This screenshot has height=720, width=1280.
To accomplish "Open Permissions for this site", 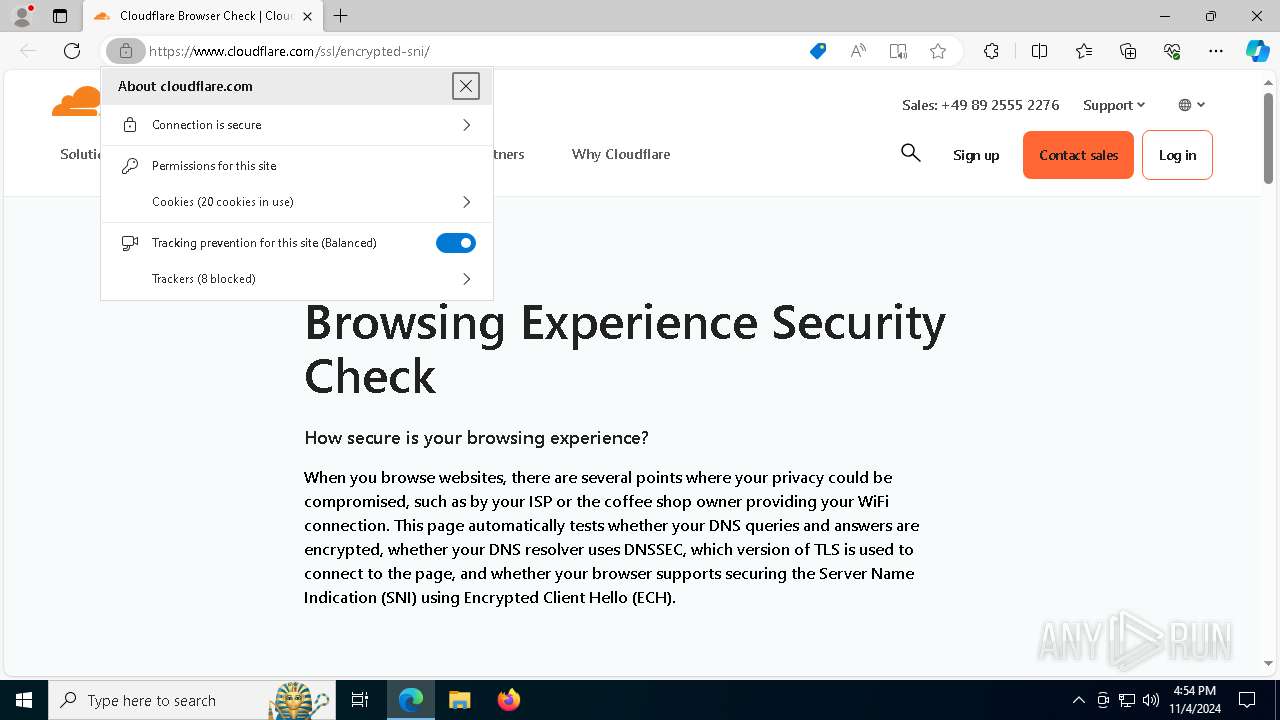I will pyautogui.click(x=297, y=166).
